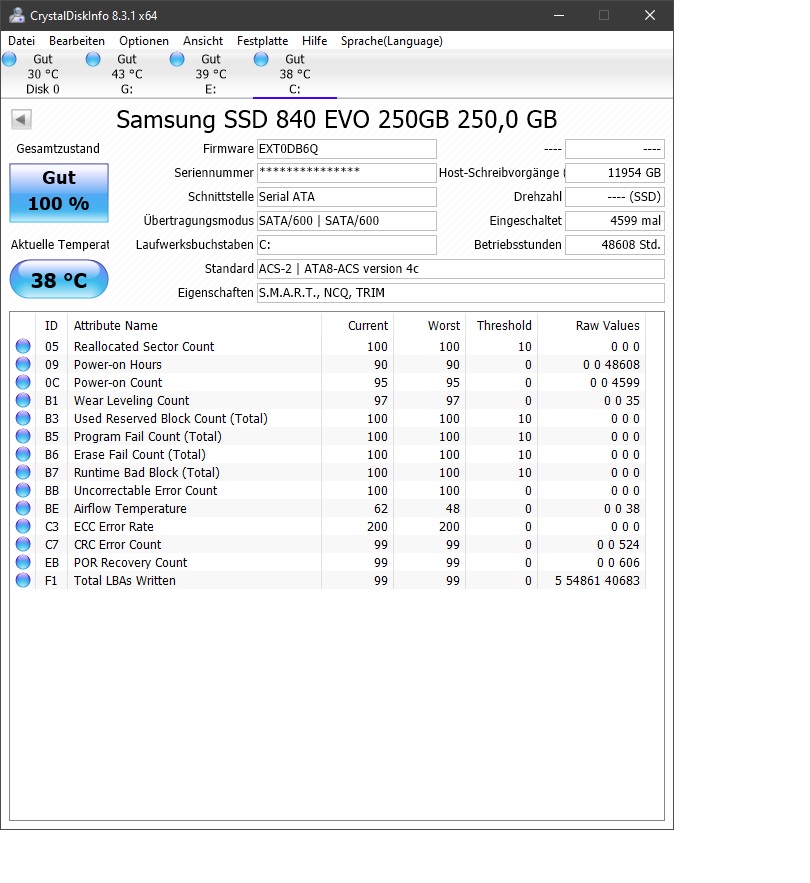810x883 pixels.
Task: Click the Gut 100 % health status button
Action: coord(59,193)
